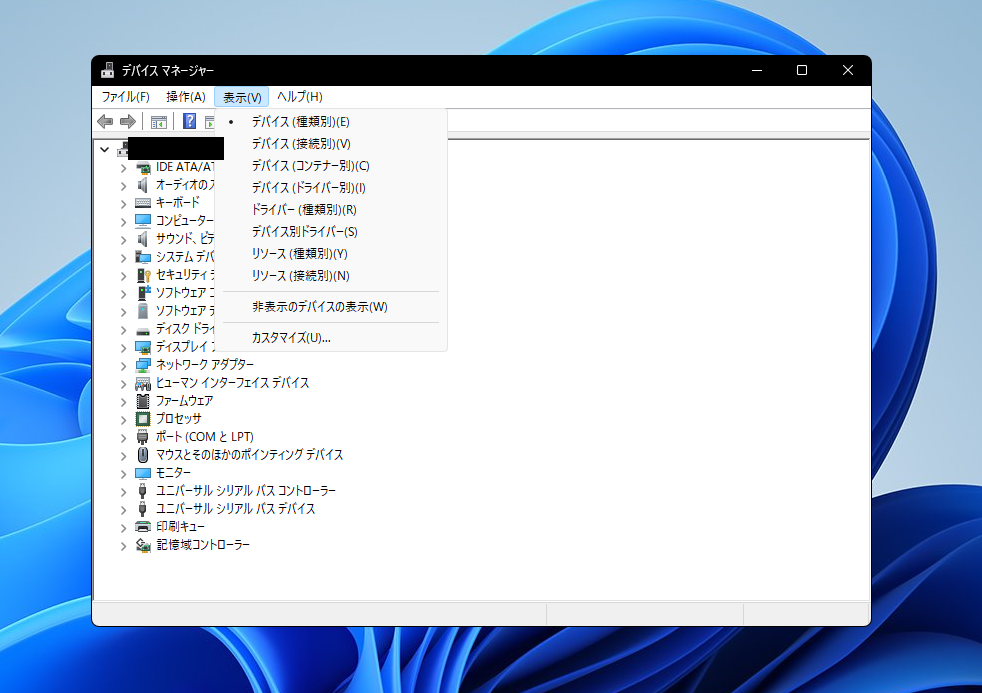
Task: Click the プロセッサ icon
Action: [x=143, y=419]
